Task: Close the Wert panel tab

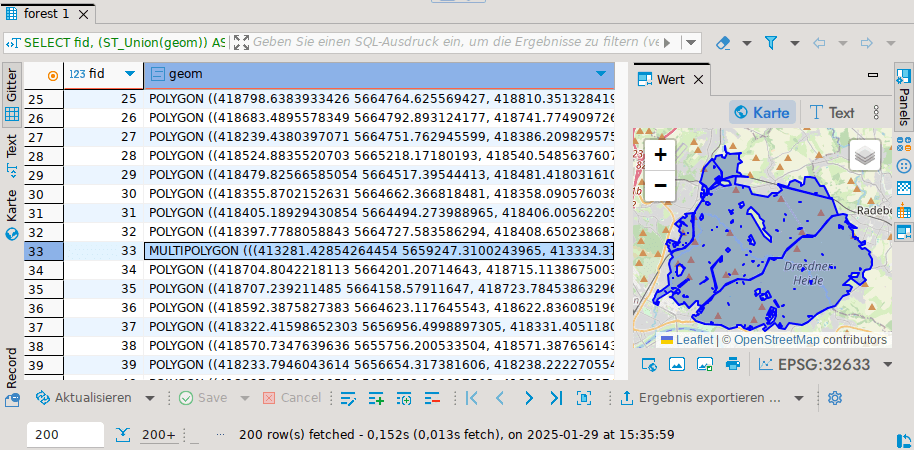Action: (x=699, y=79)
